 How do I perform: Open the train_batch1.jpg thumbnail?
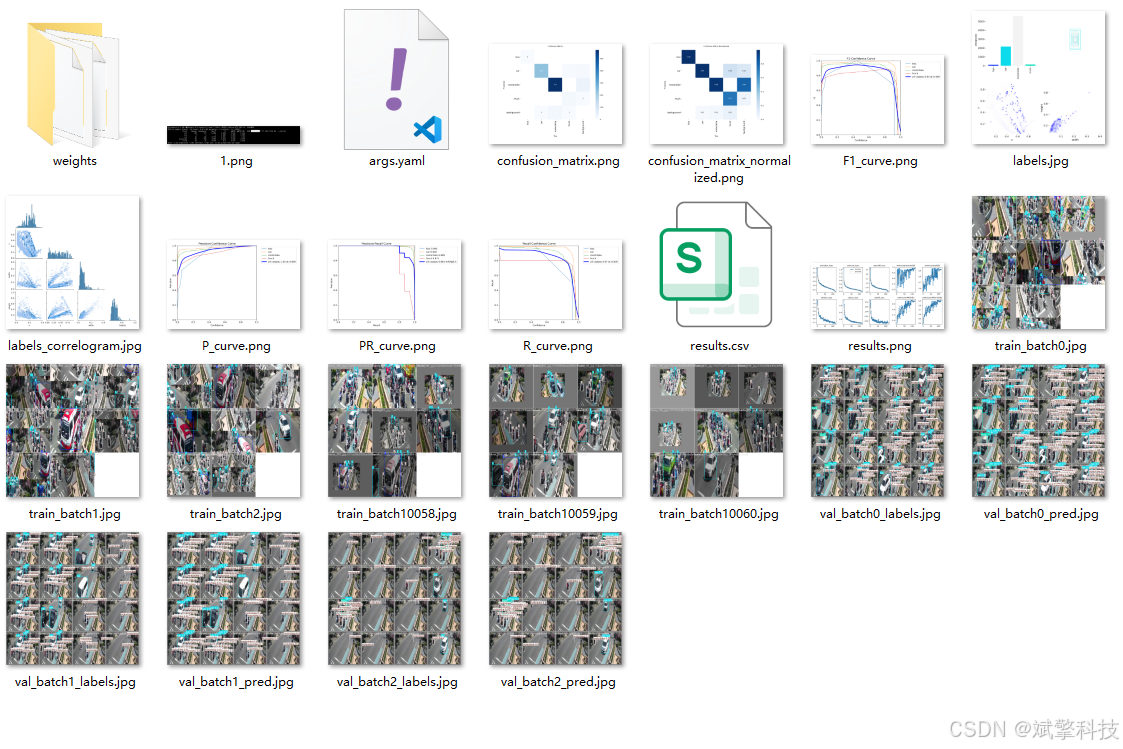coord(73,430)
